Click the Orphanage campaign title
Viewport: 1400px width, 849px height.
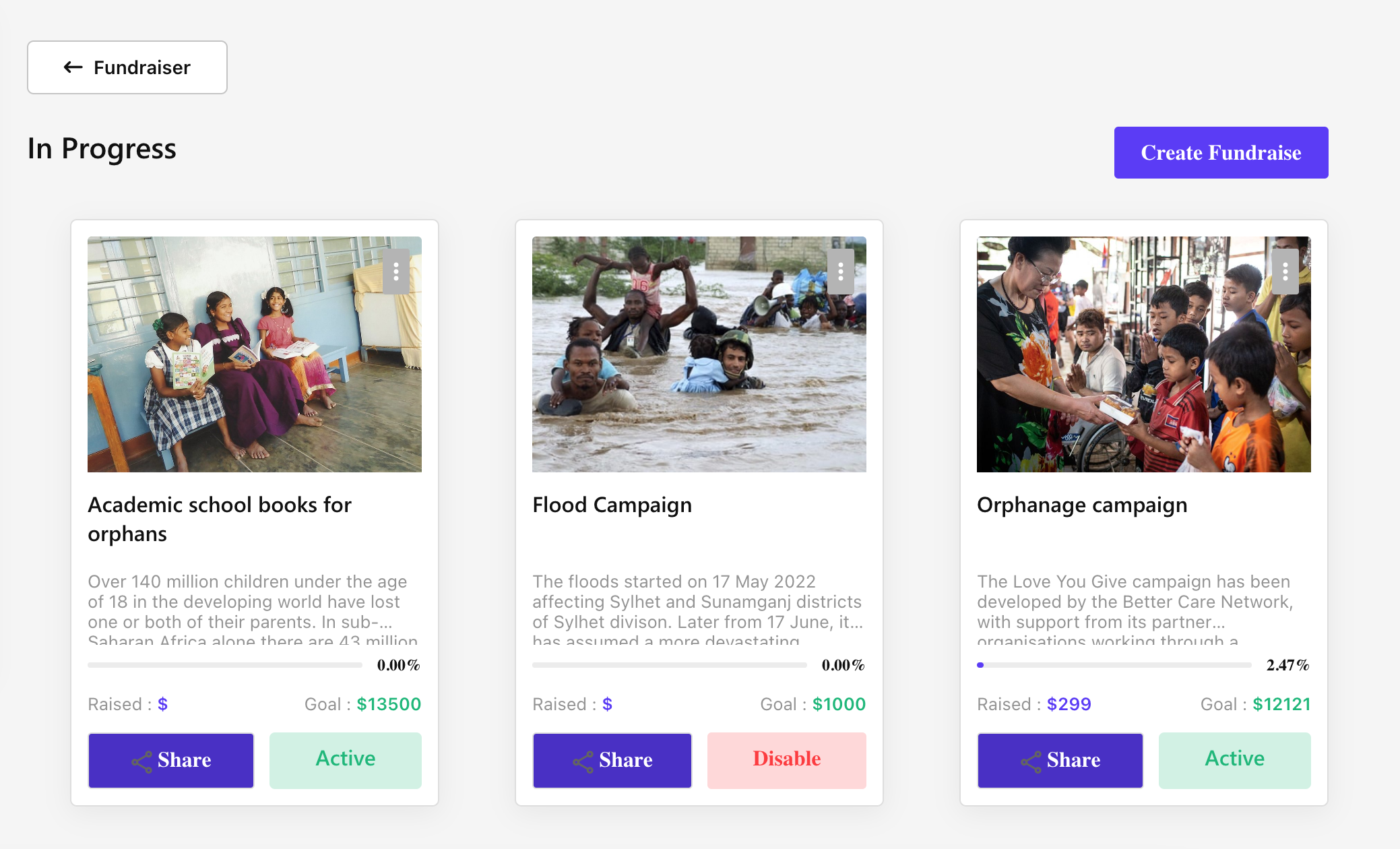coord(1082,505)
